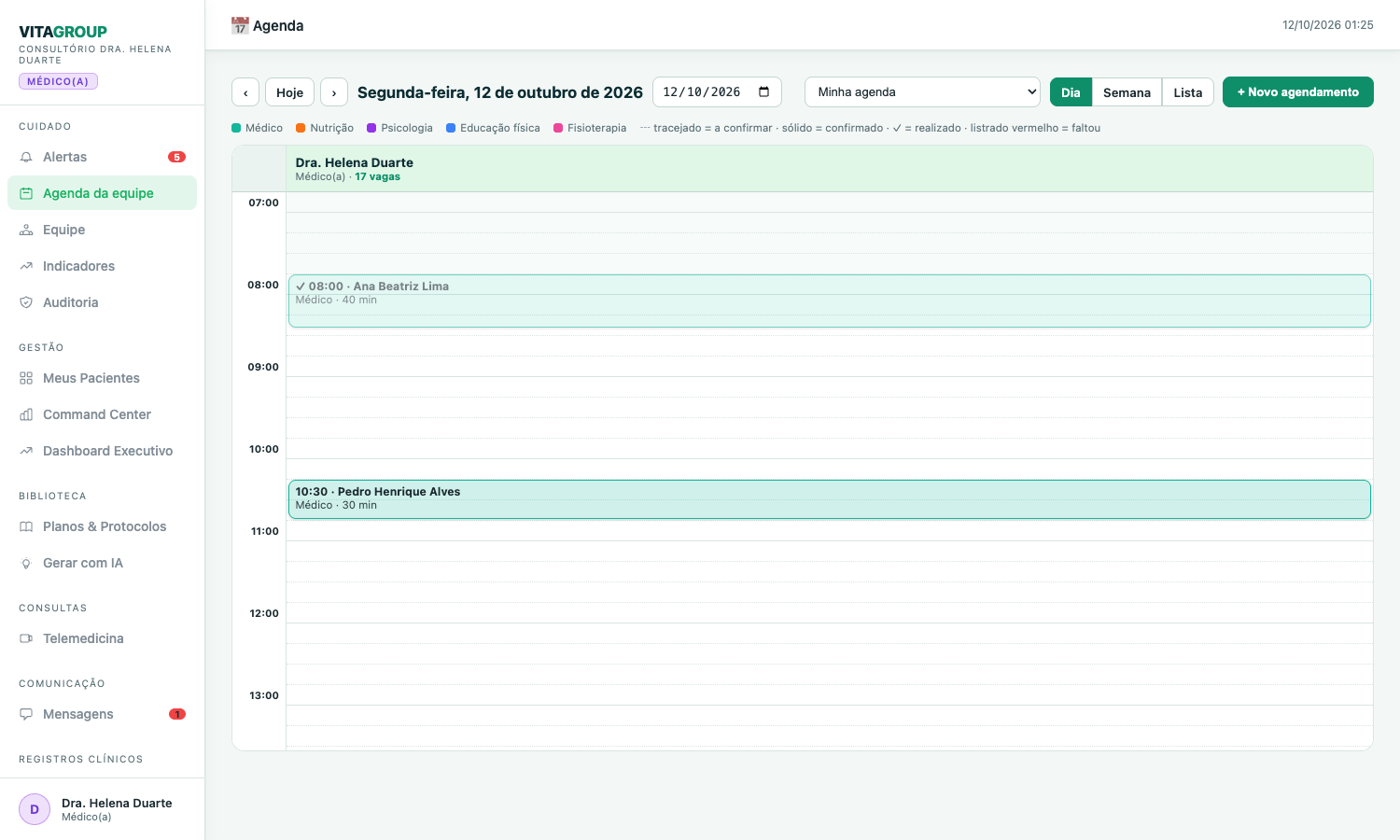Click the calendar emoji in the Agenda header
The width and height of the screenshot is (1400, 840).
(240, 25)
